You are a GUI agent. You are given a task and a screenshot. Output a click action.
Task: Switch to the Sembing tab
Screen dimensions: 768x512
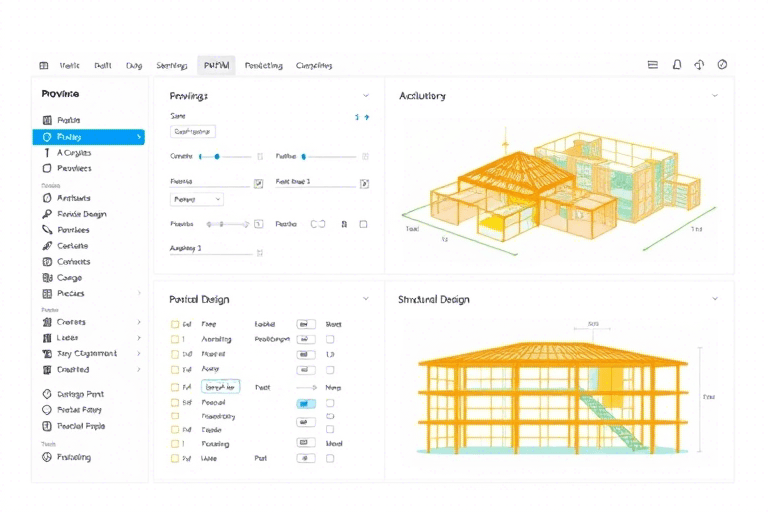172,66
